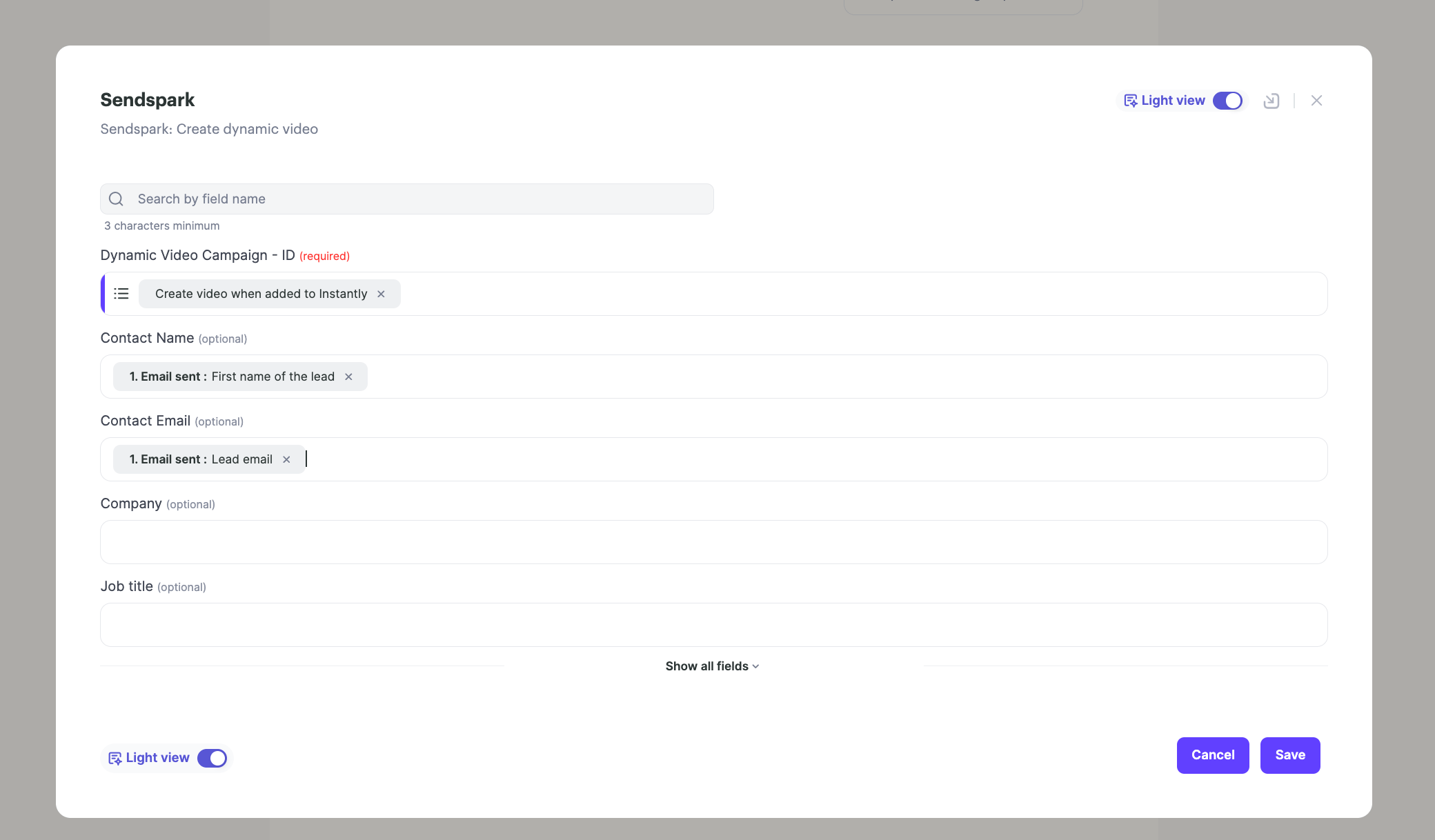Save the Sendspark configuration

tap(1290, 755)
